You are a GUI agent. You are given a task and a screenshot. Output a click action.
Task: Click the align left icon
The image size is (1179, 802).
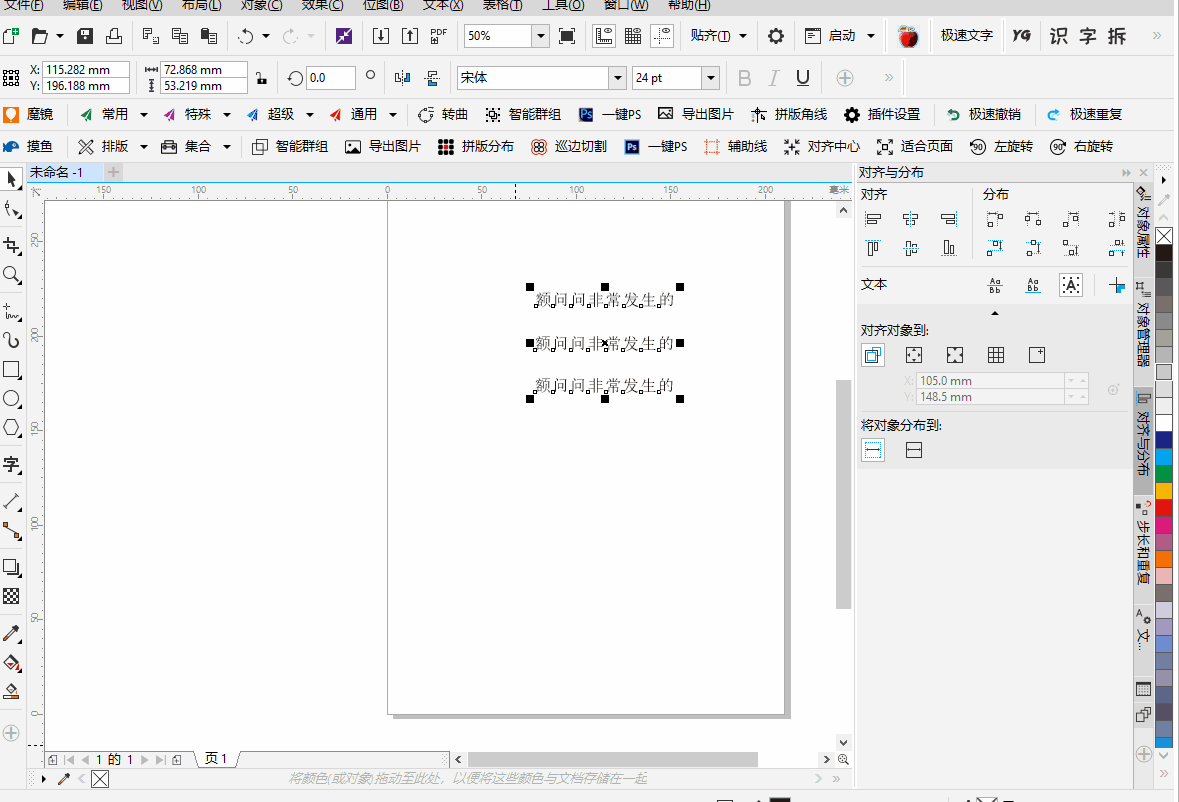coord(873,219)
